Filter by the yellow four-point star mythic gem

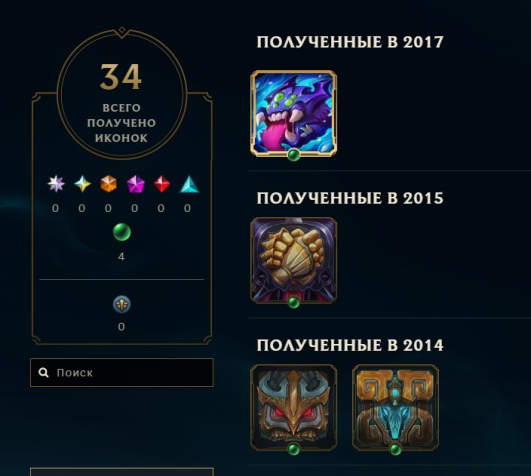82,183
